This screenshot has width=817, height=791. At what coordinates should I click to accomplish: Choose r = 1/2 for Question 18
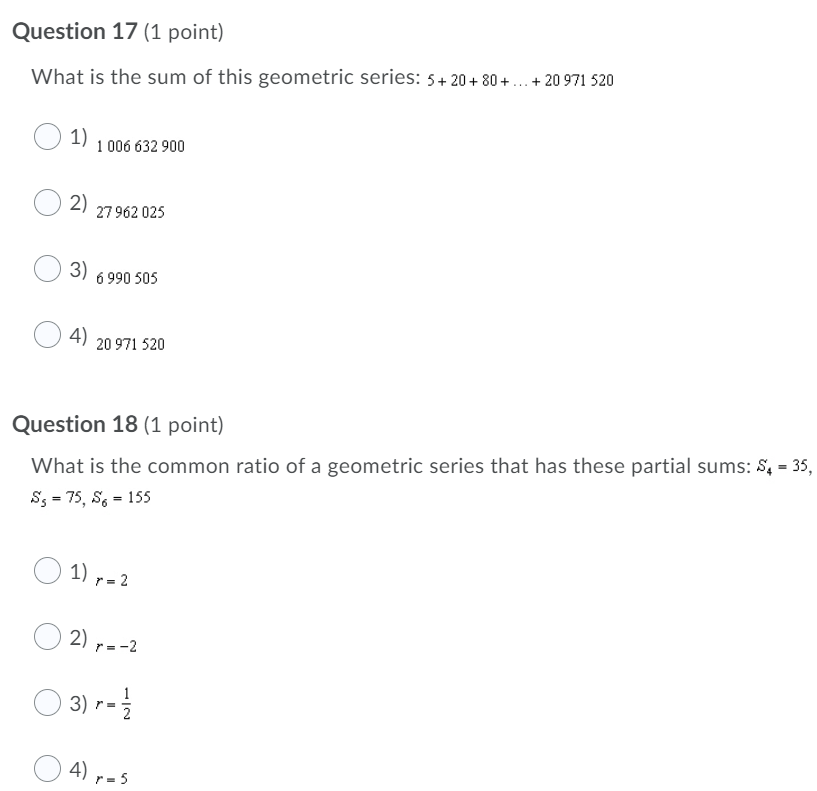click(x=46, y=704)
